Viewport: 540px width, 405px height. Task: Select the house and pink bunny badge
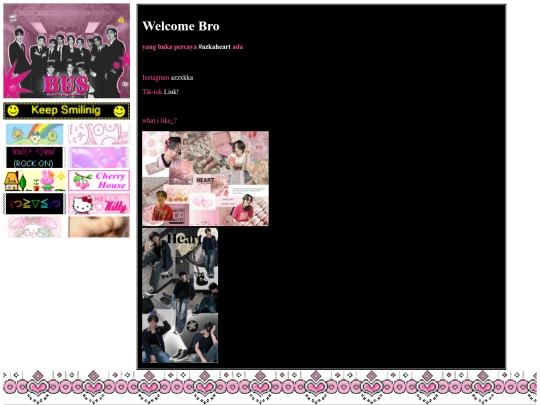[34, 180]
